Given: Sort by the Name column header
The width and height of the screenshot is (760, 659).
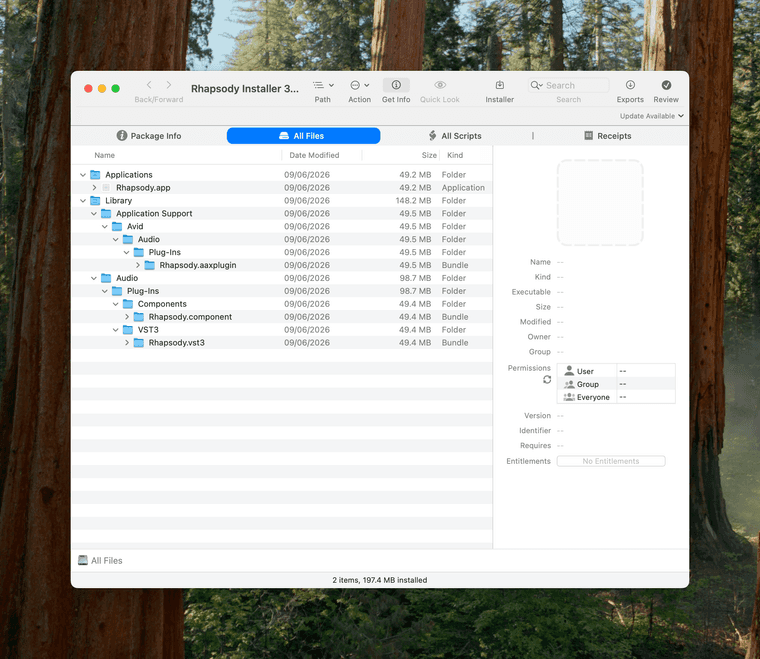Looking at the screenshot, I should (105, 155).
